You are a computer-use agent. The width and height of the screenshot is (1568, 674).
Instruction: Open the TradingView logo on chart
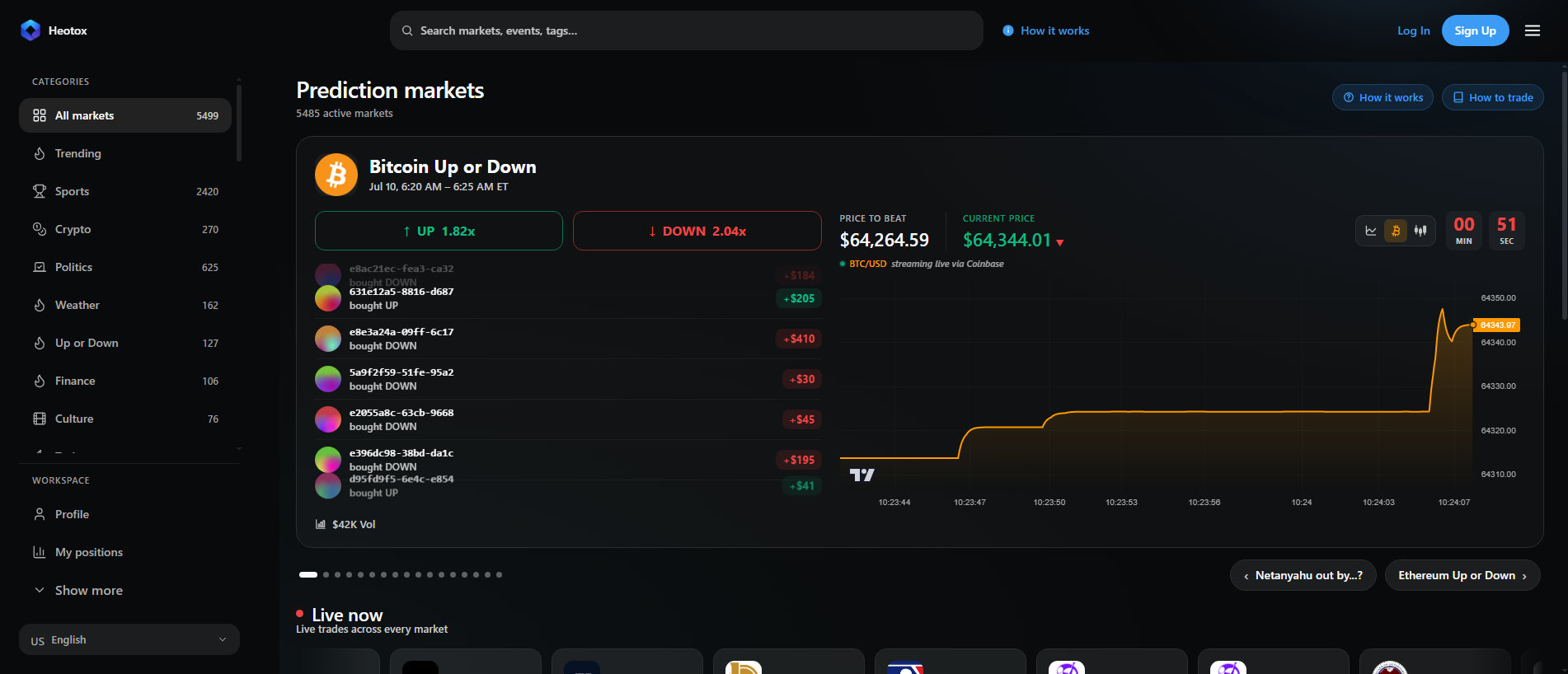click(861, 475)
